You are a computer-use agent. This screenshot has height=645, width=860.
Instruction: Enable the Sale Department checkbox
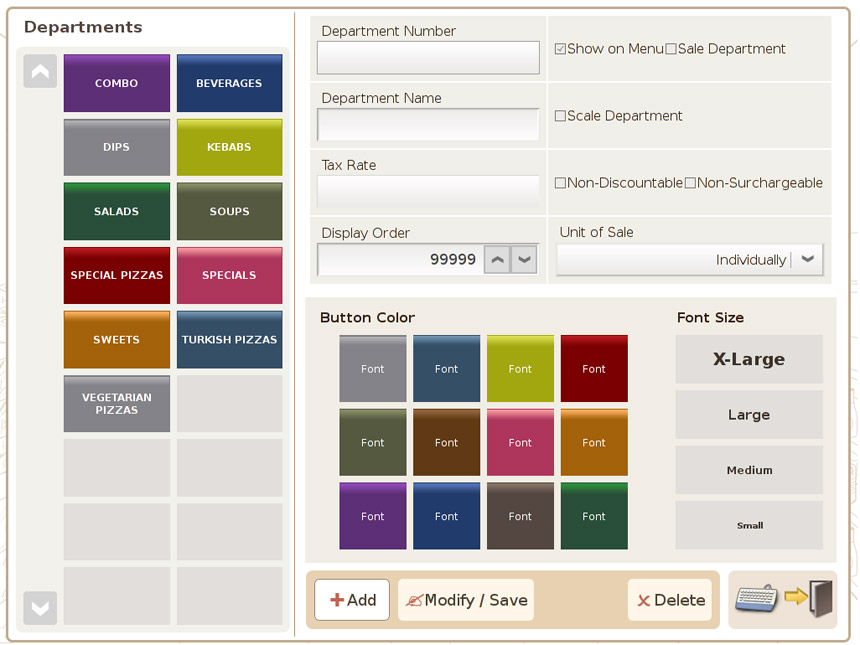pos(671,49)
